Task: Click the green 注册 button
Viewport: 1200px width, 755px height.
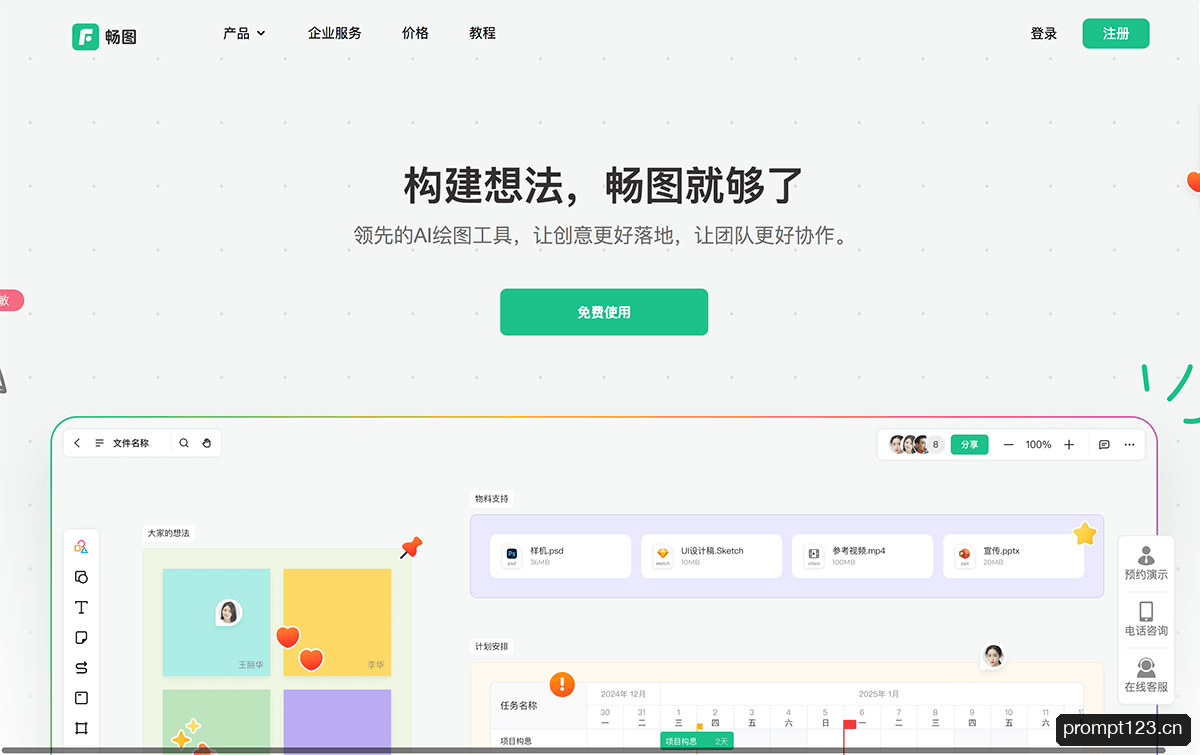Action: click(1116, 33)
